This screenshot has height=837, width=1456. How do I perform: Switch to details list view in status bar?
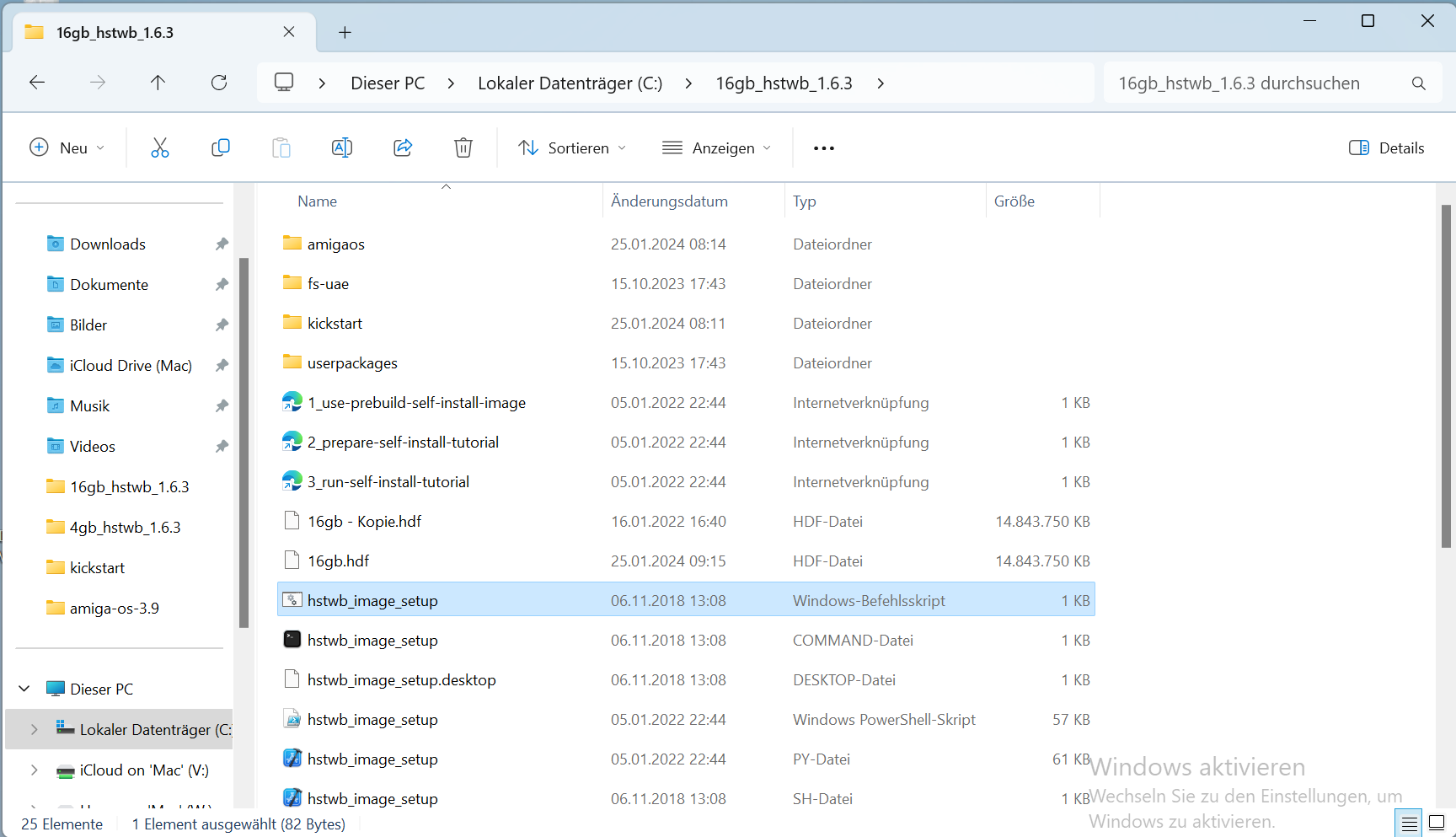pyautogui.click(x=1409, y=823)
